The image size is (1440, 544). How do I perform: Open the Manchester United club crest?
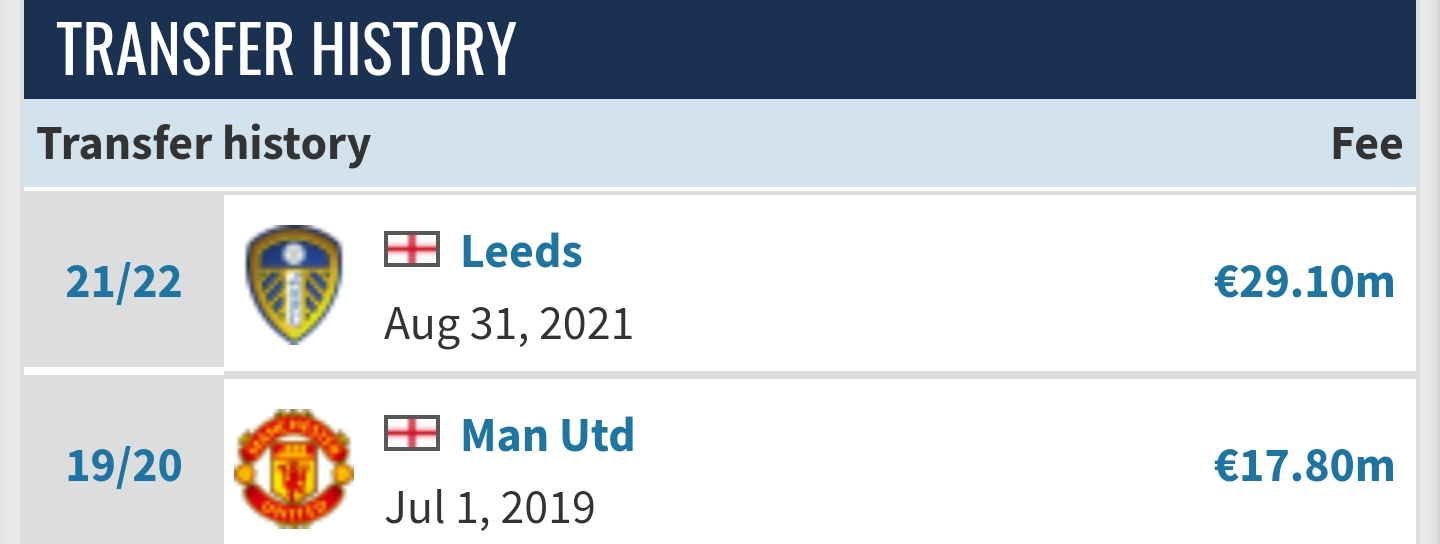293,469
